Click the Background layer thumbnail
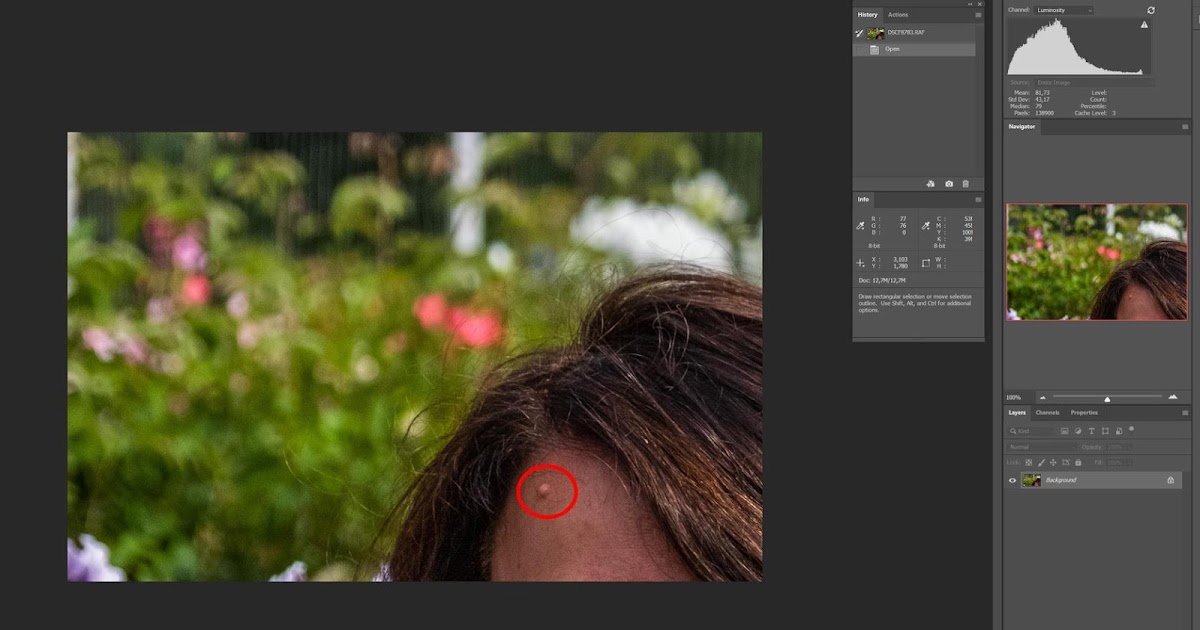 (x=1031, y=480)
